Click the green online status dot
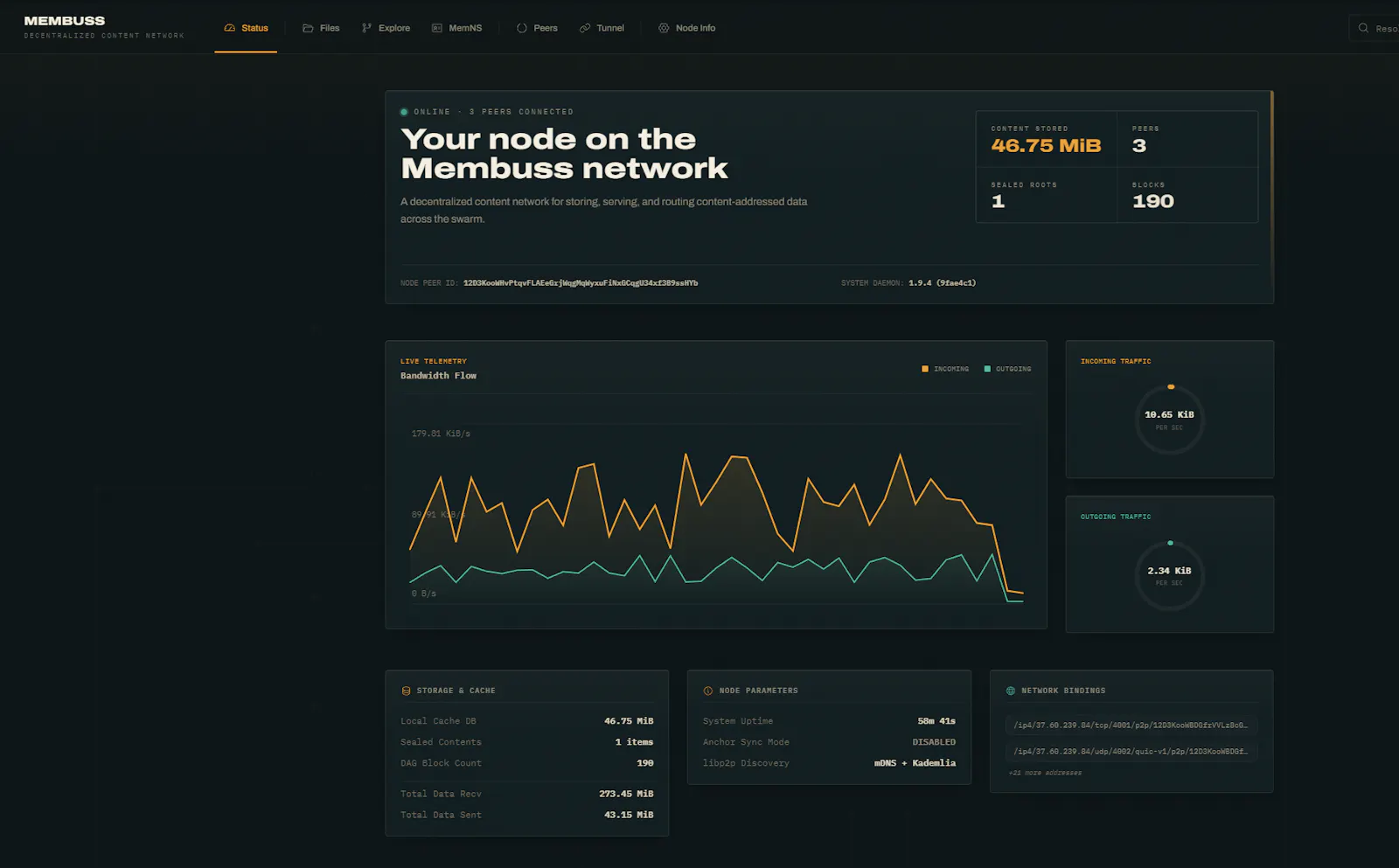 point(404,112)
